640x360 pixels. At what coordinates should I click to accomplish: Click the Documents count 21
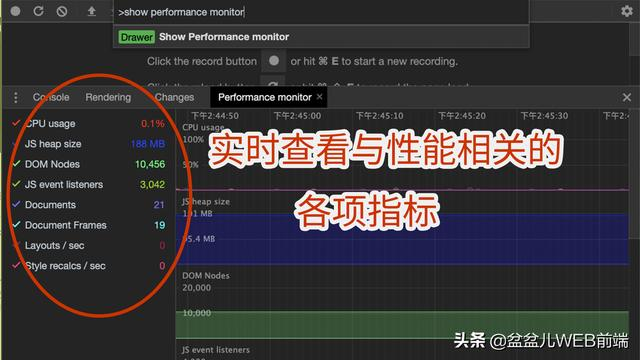pyautogui.click(x=159, y=204)
